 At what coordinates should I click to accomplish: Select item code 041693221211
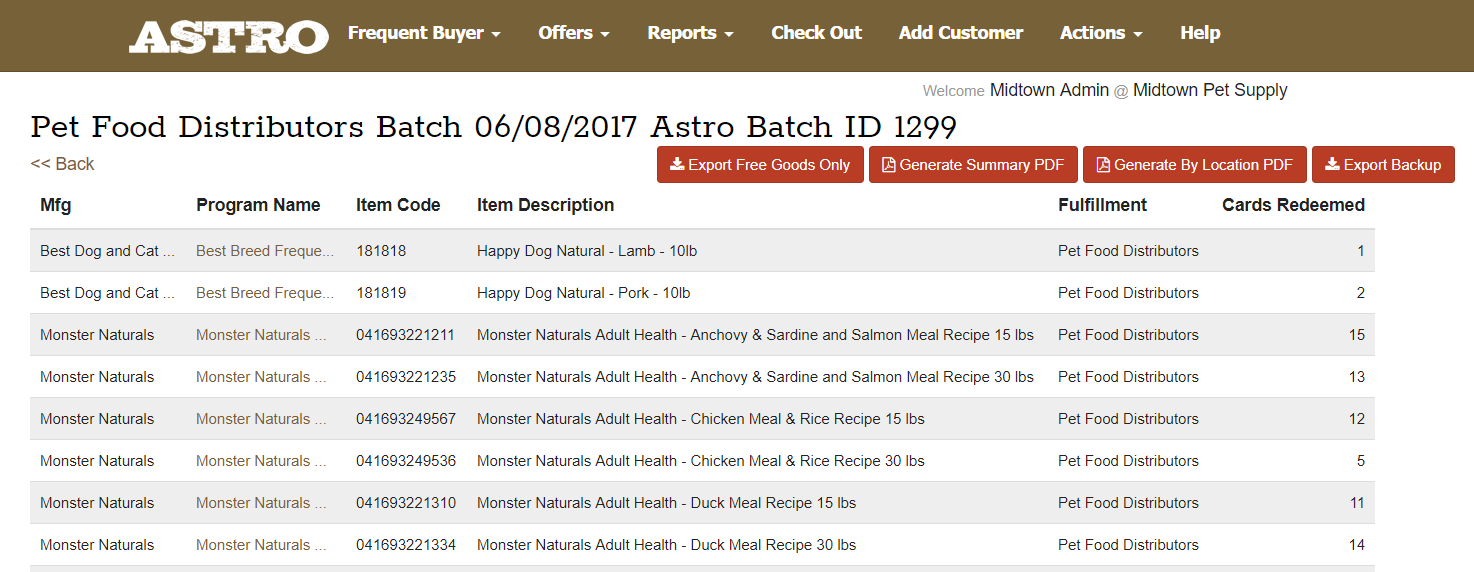pos(406,335)
